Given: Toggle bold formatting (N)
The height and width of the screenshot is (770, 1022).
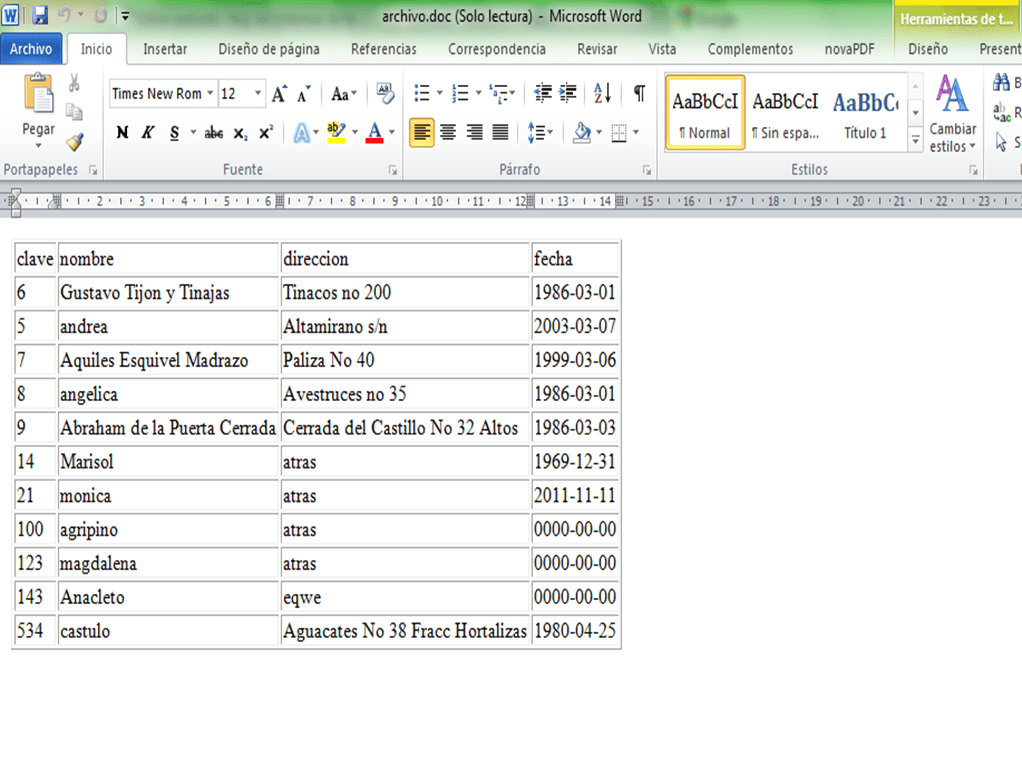Looking at the screenshot, I should pos(122,132).
